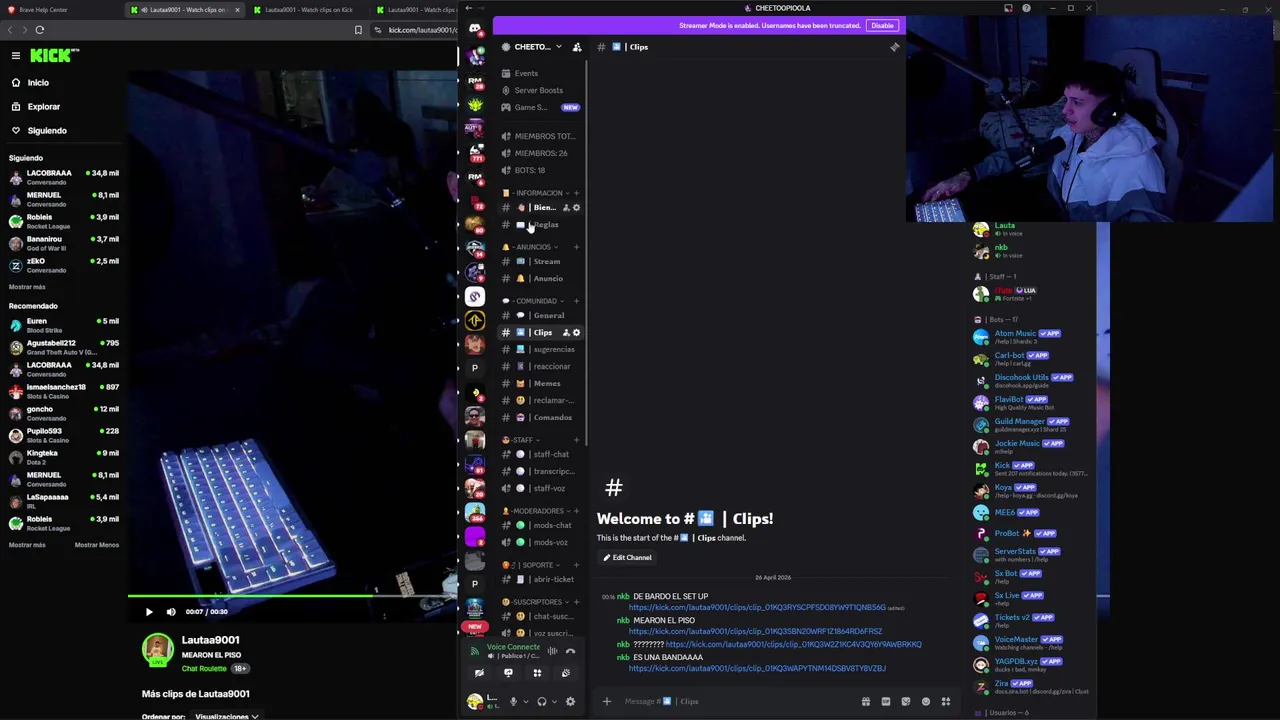Open Discord direct messages home icon
1280x720 pixels.
(x=475, y=29)
